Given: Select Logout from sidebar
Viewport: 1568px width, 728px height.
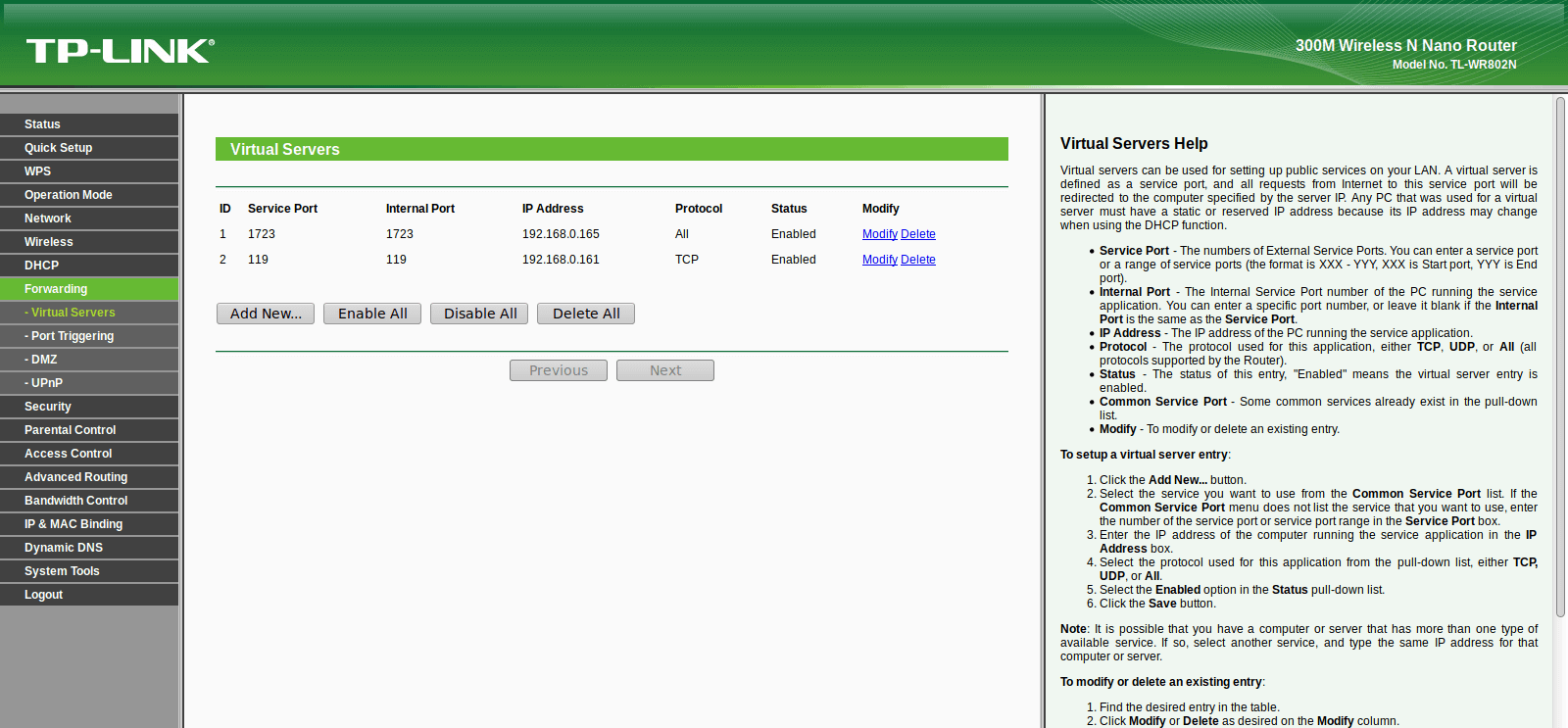Looking at the screenshot, I should point(89,595).
